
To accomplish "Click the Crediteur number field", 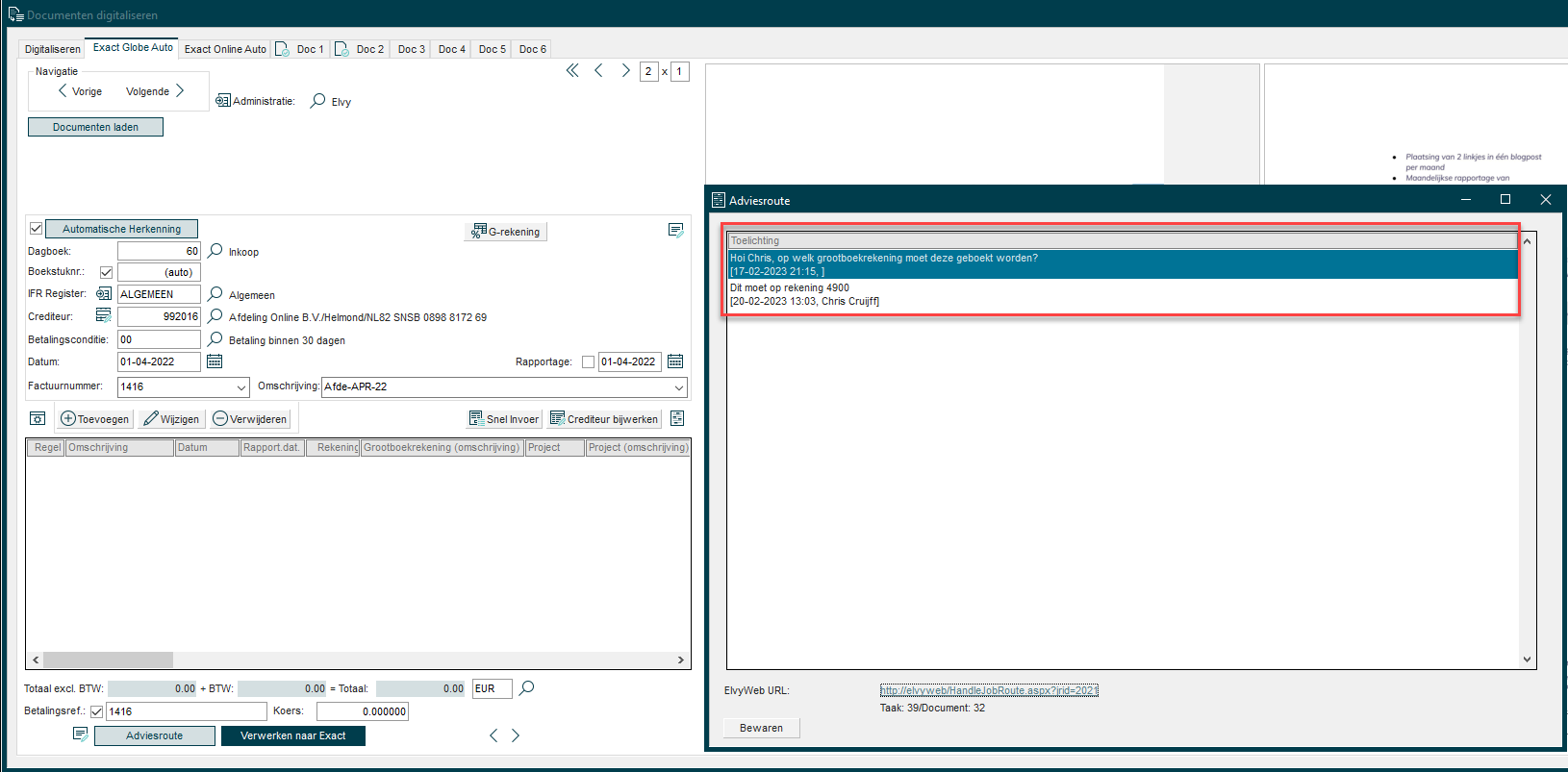I will point(159,316).
